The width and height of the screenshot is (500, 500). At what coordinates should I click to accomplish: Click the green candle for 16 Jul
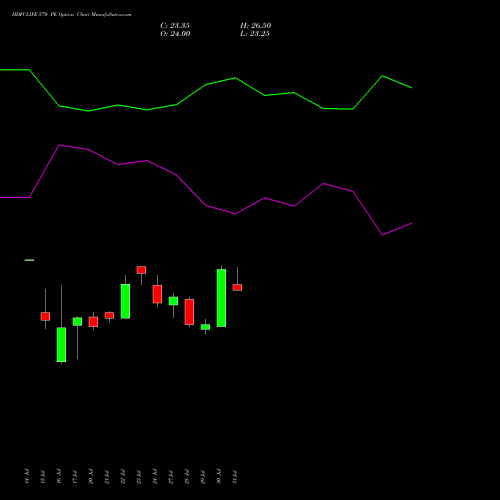(x=61, y=344)
